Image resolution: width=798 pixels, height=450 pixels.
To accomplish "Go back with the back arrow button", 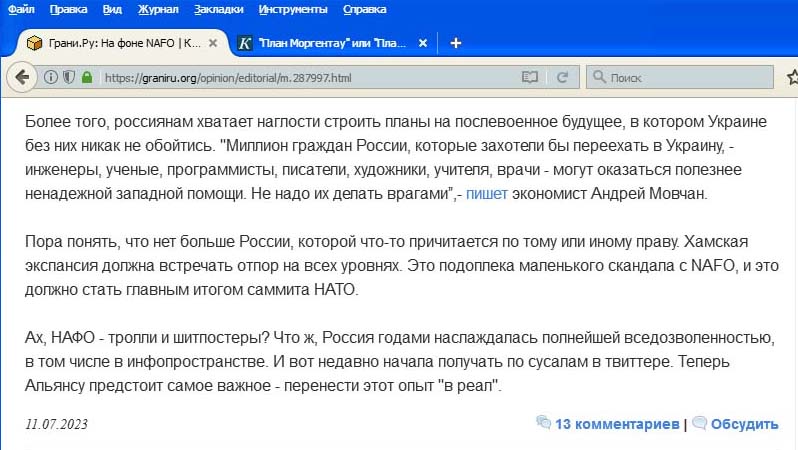I will point(21,77).
